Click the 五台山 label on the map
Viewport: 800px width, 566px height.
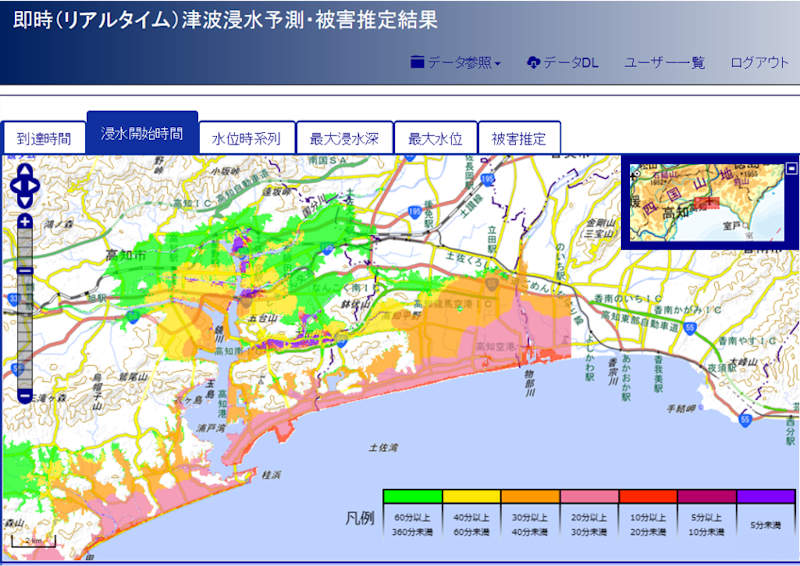(x=262, y=318)
